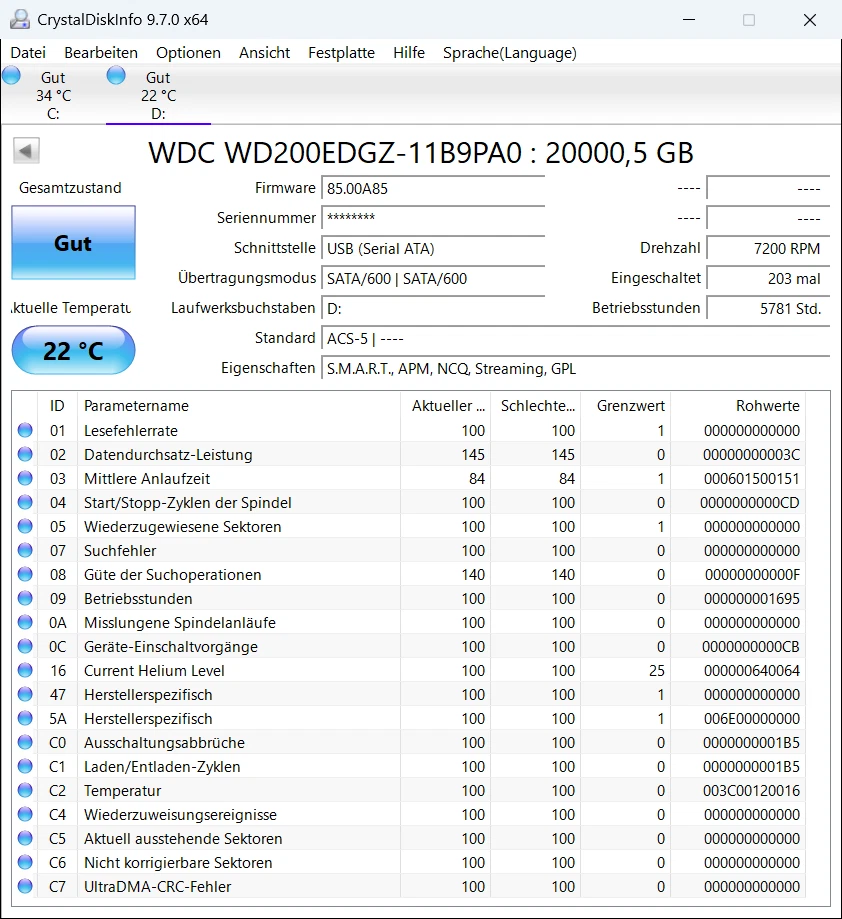Click the status dot beside Current Helium Level
Viewport: 842px width, 919px height.
pos(24,670)
